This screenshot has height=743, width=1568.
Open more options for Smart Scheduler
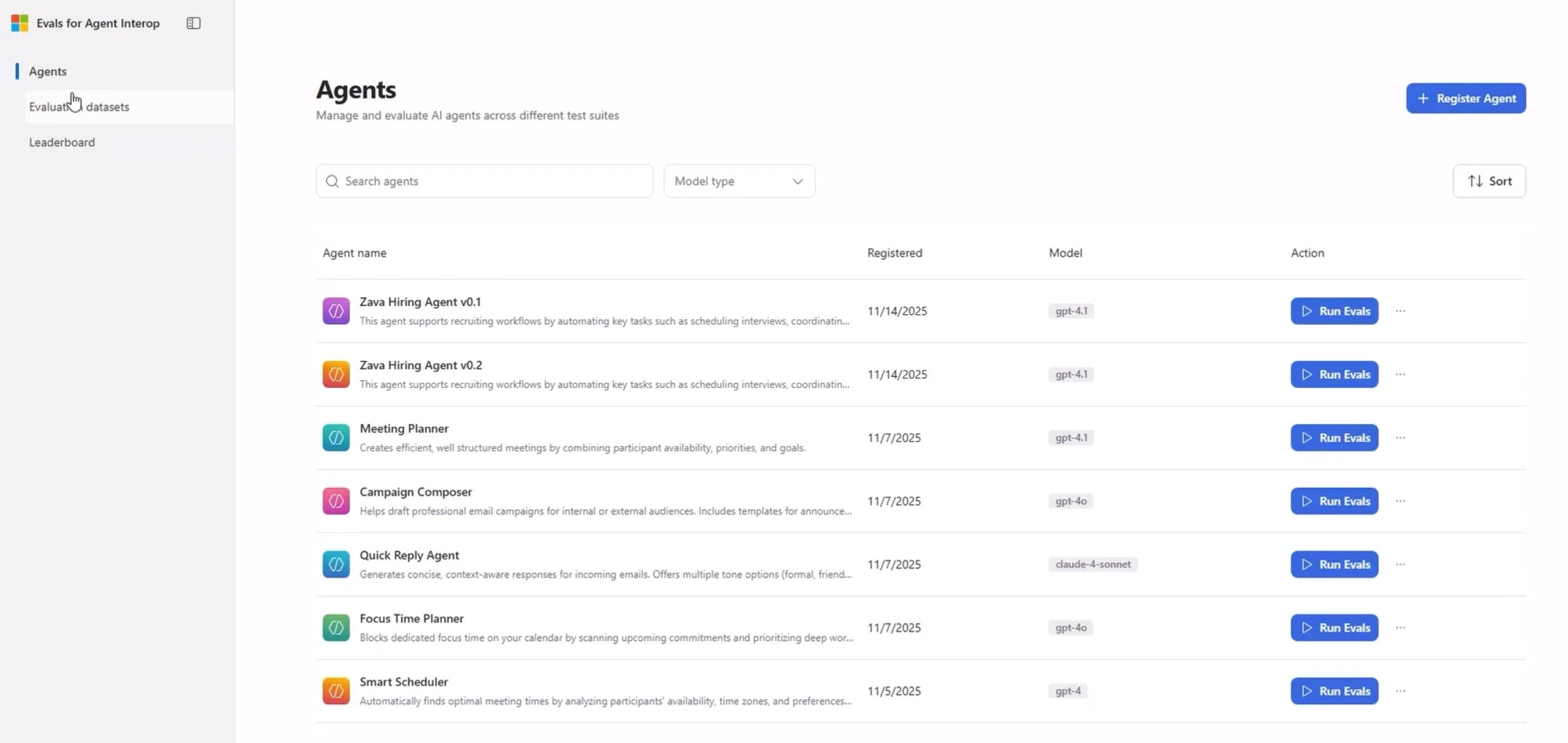pos(1401,691)
